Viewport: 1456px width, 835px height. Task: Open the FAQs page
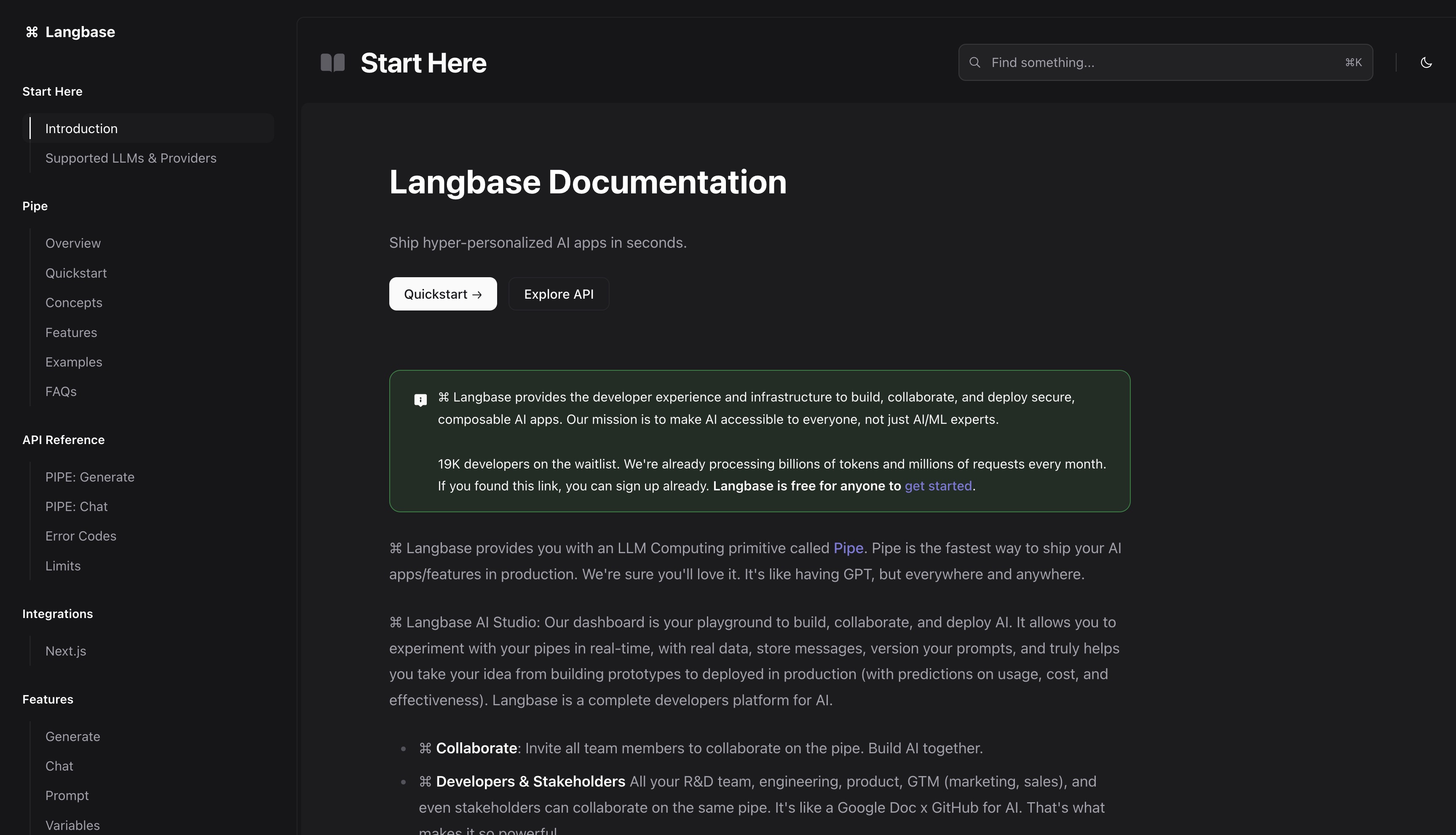tap(61, 391)
